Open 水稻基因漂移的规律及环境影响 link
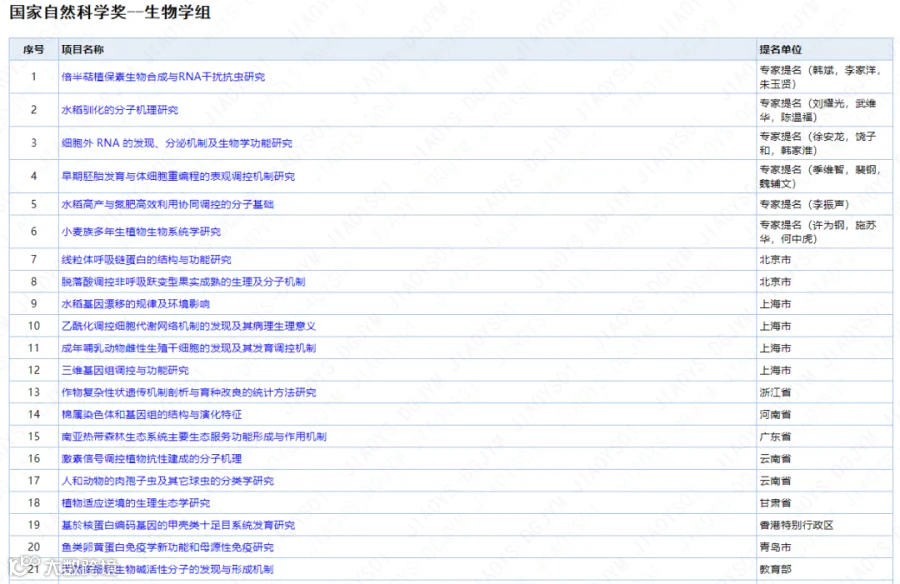Screen dimensions: 900x584 pos(135,304)
